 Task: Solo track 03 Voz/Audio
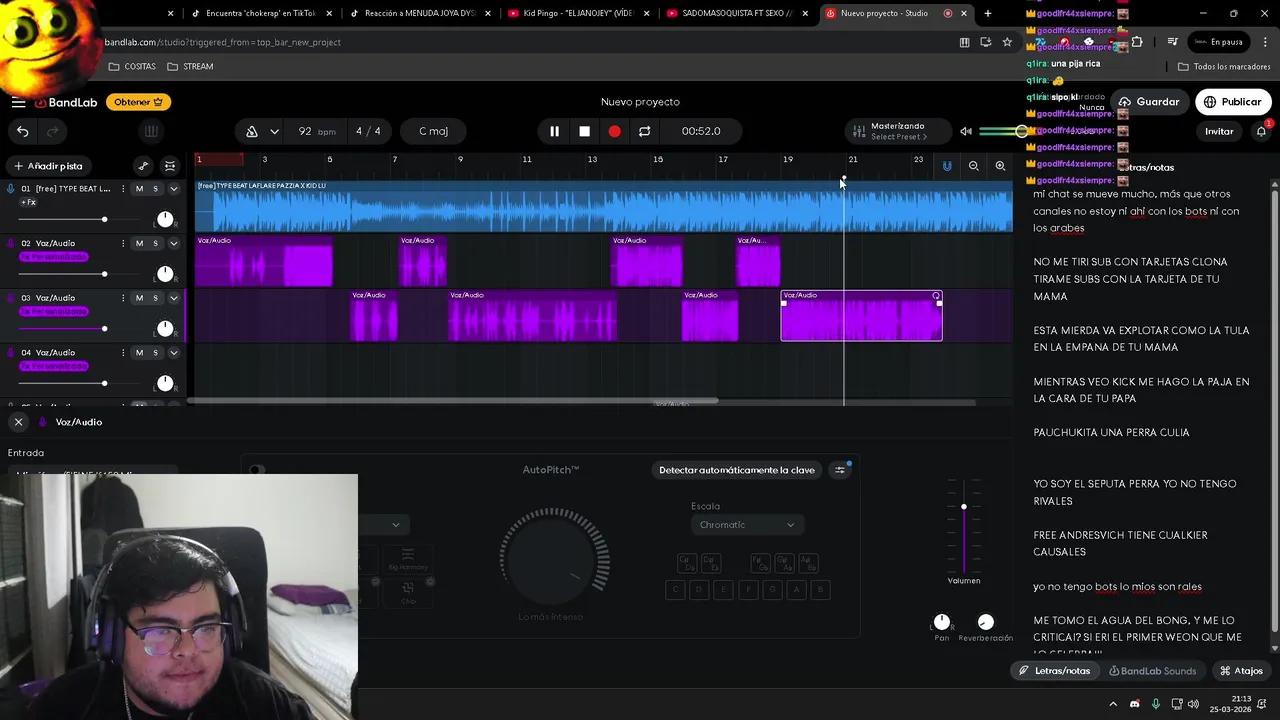[x=155, y=298]
